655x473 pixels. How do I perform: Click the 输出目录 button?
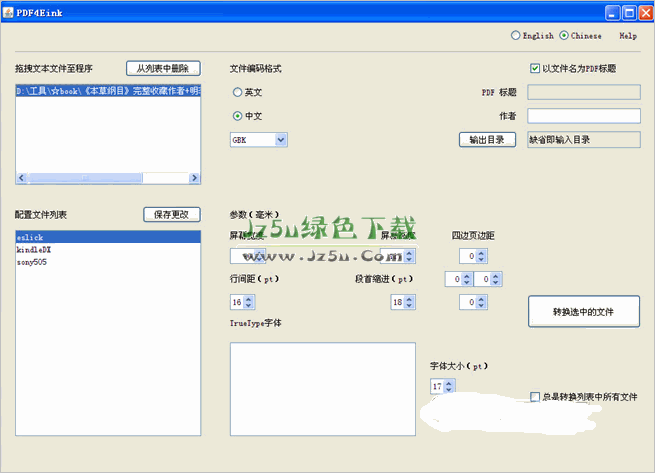pyautogui.click(x=487, y=140)
